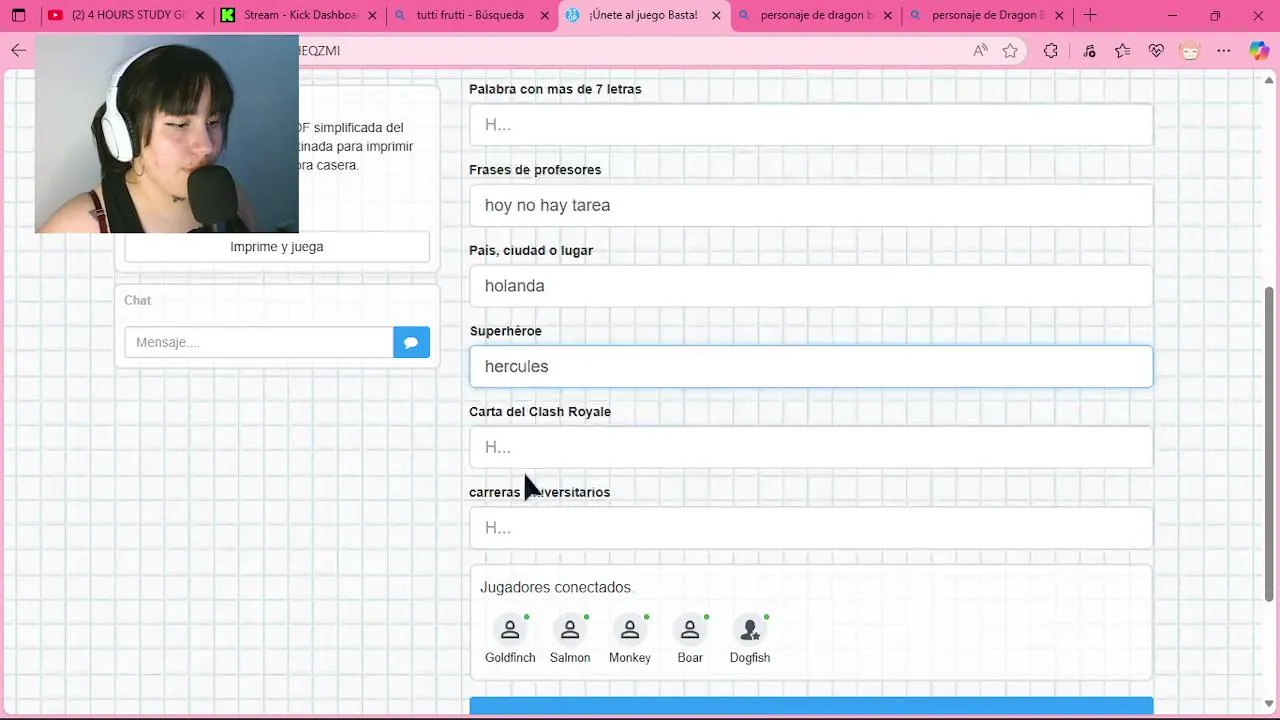
Task: Click the Palabra con mas de 7 letras label
Action: (555, 89)
